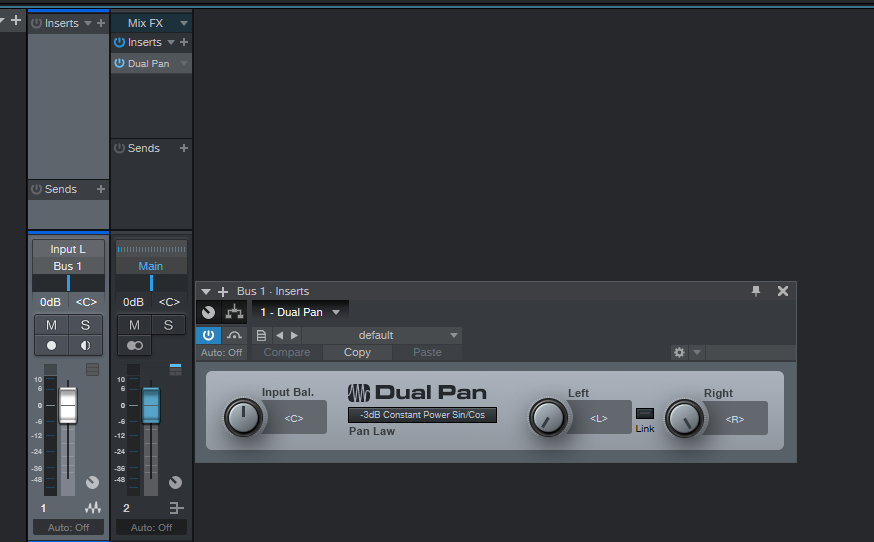
Task: Click the small list icon above channel 1 fader
Action: [x=93, y=369]
